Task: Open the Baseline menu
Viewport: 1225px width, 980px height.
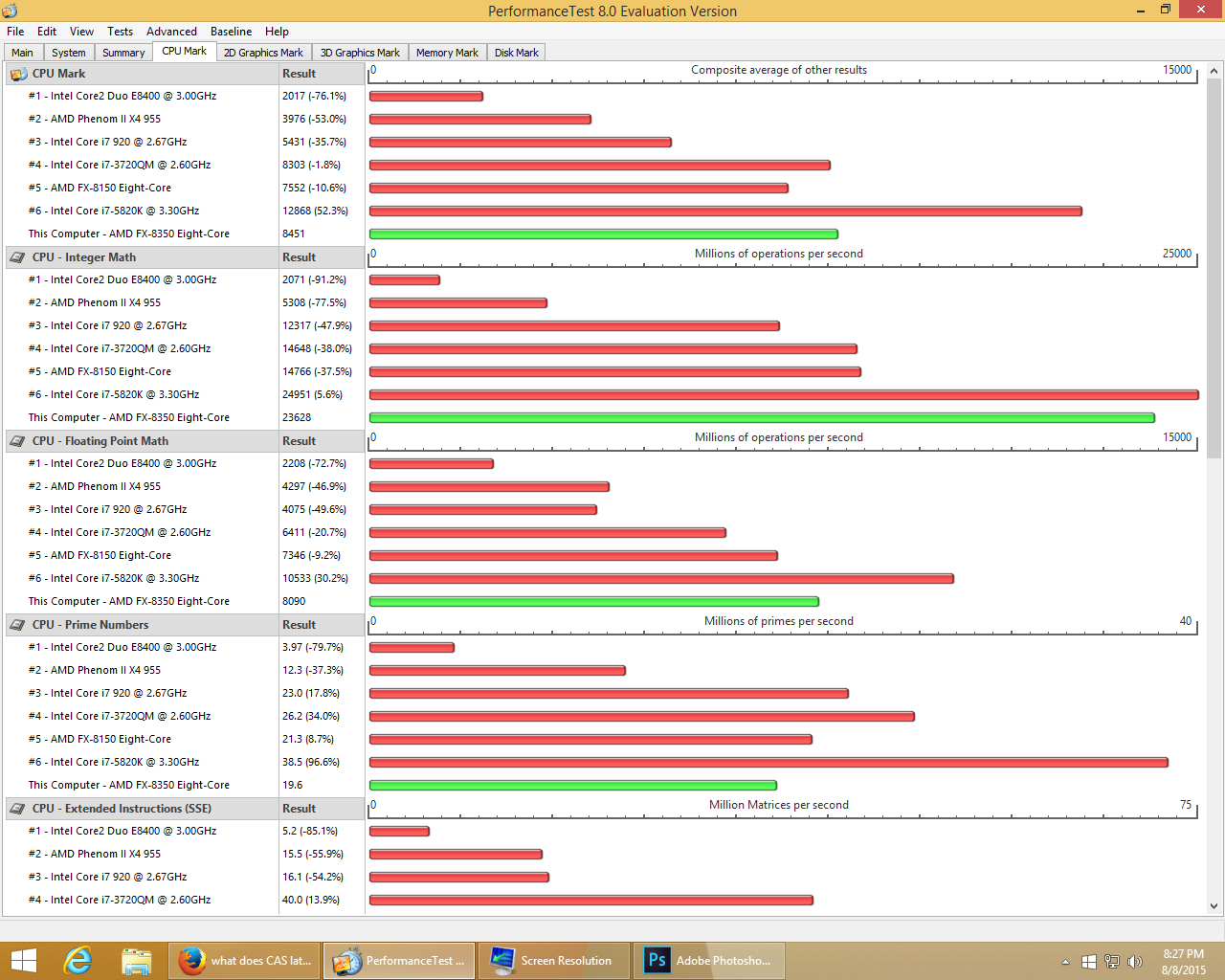Action: (x=231, y=32)
